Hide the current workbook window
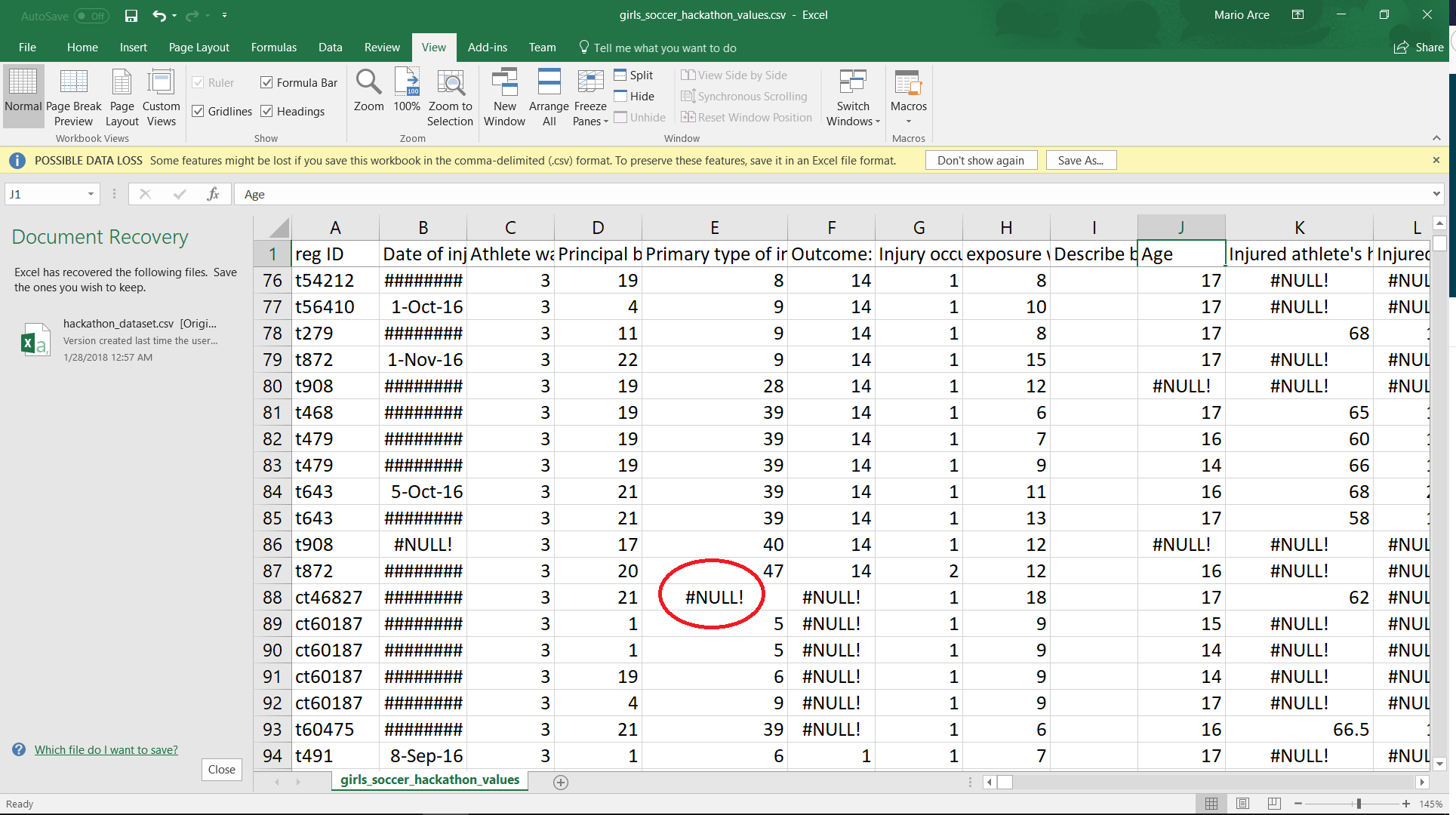The image size is (1456, 815). pos(635,96)
